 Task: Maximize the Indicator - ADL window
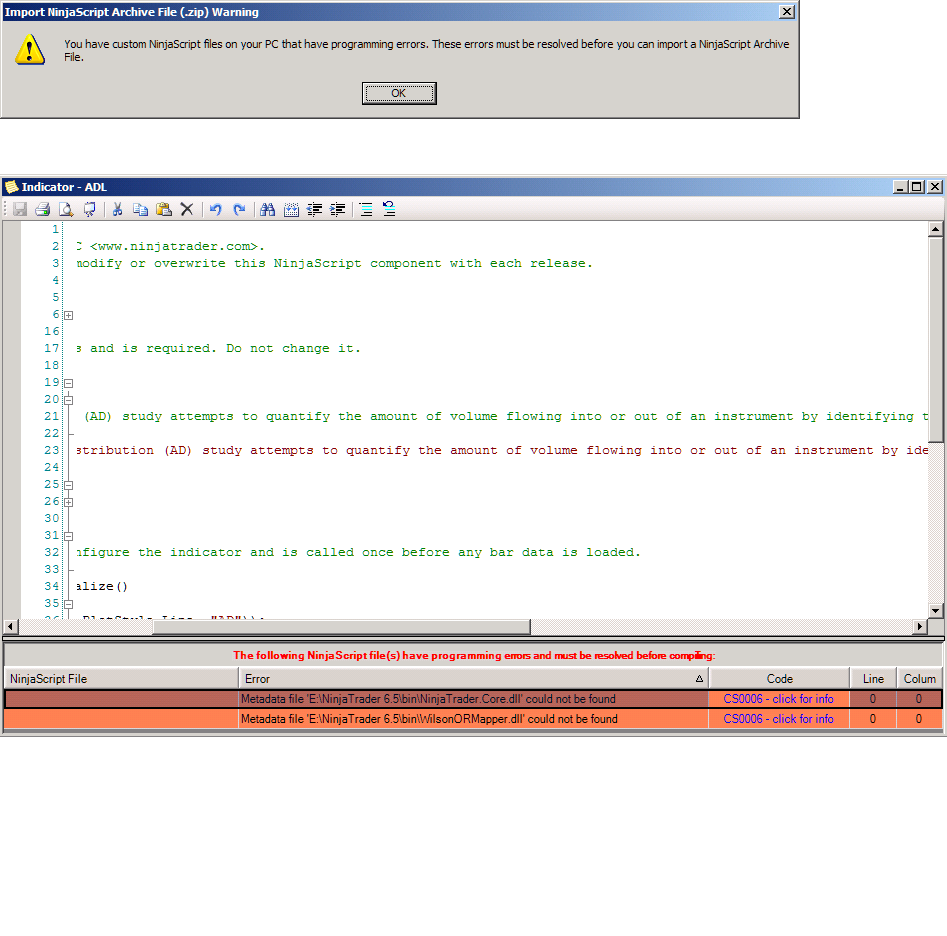[x=917, y=187]
